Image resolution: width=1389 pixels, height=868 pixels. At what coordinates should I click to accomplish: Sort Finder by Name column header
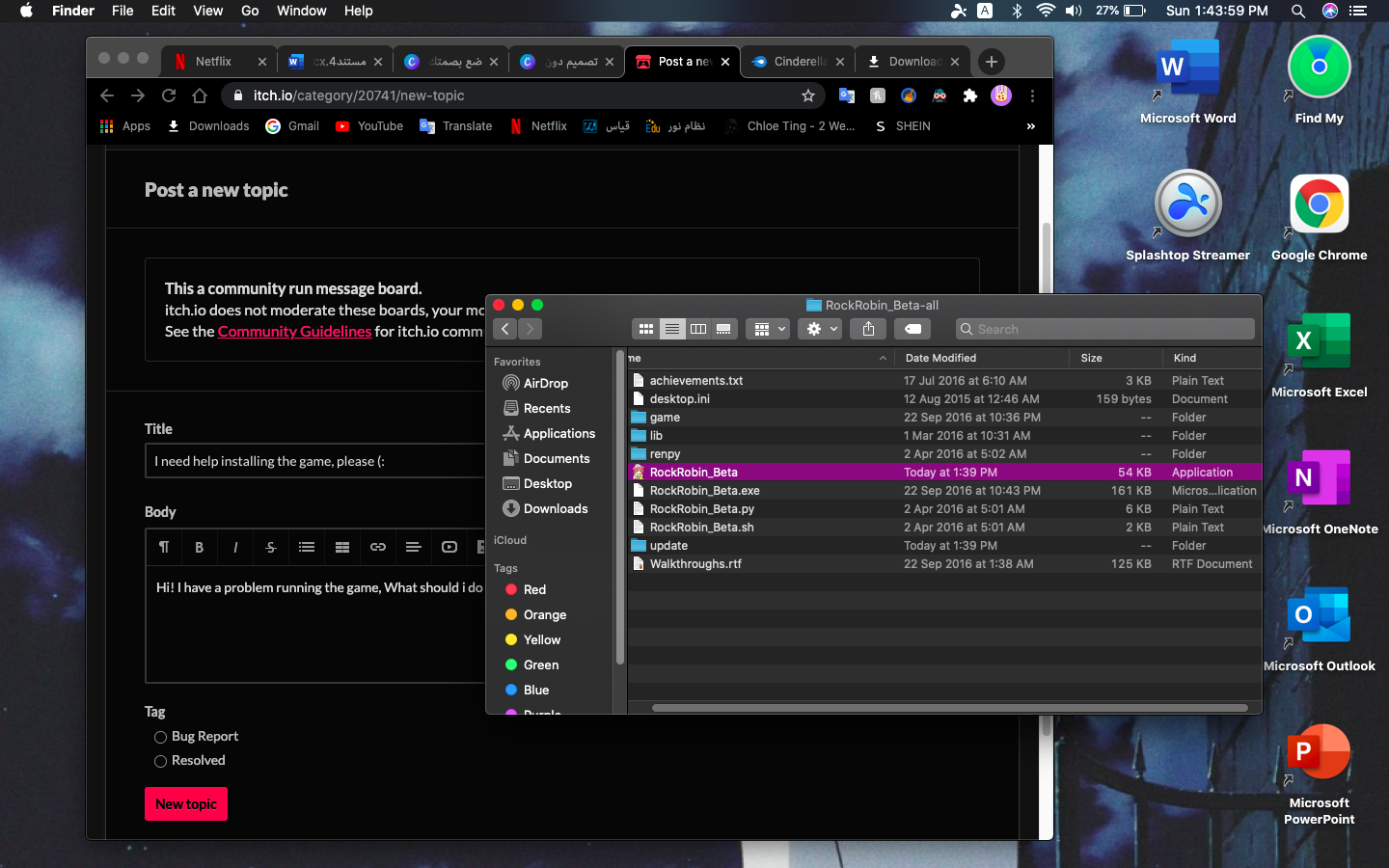click(760, 358)
